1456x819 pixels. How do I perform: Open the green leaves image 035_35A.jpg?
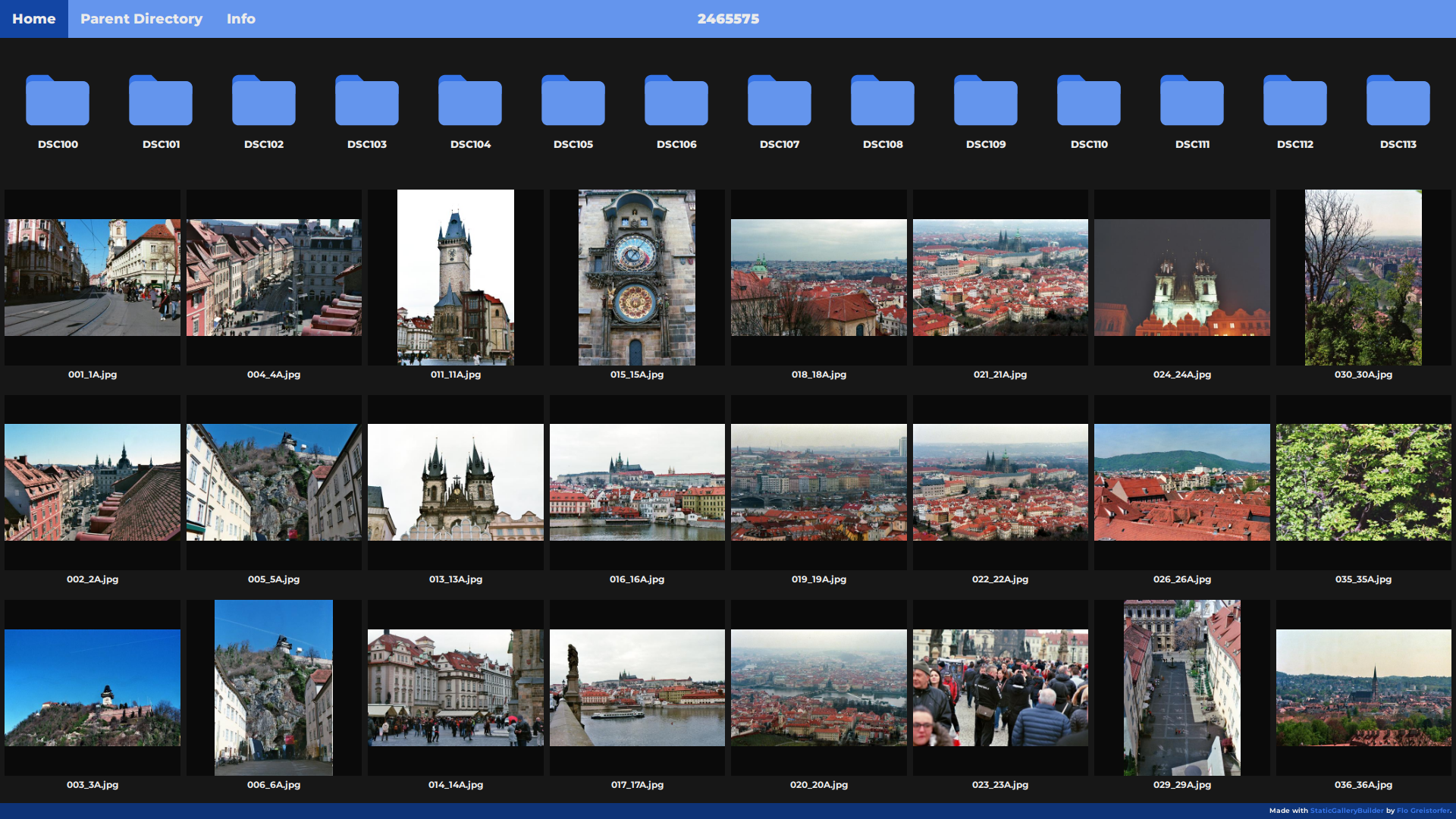(x=1363, y=482)
